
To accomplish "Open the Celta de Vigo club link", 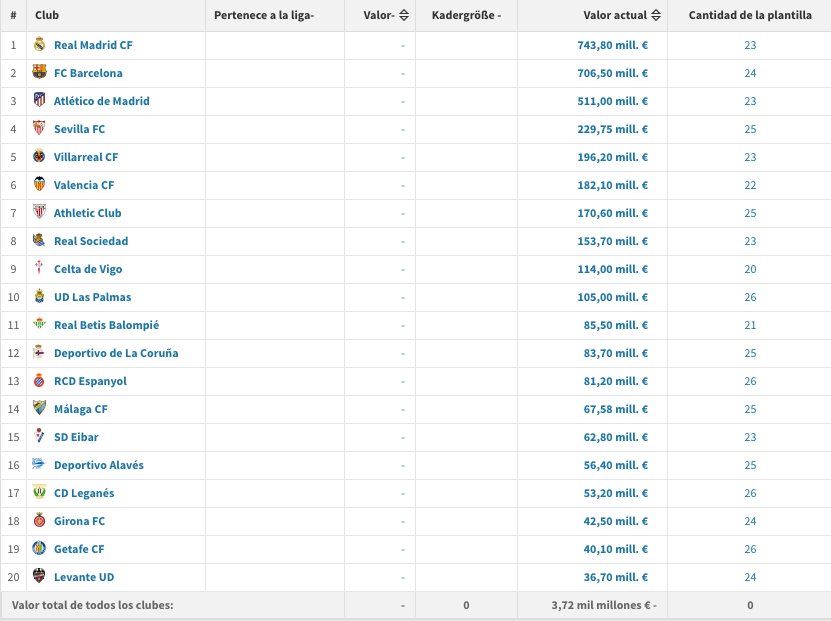I will pos(88,269).
